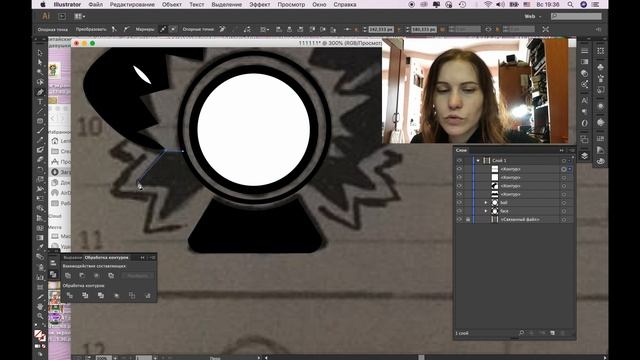Viewport: 640px width, 360px height.
Task: Open the Окно menu
Action: 319,4
